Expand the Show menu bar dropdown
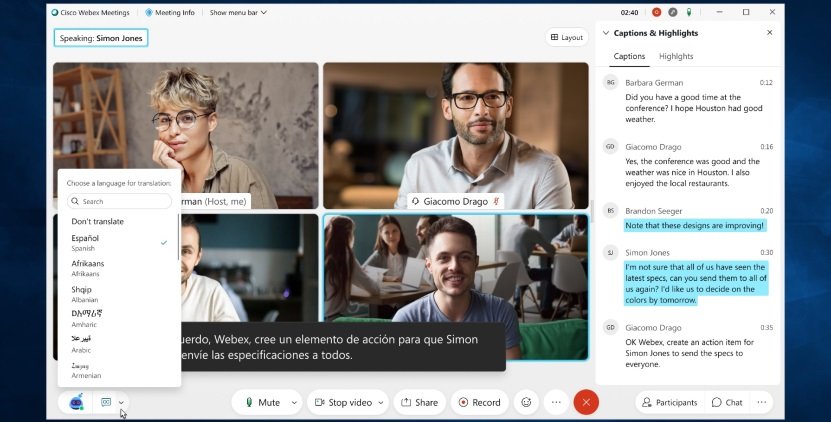Viewport: 831px width, 422px height. click(238, 12)
